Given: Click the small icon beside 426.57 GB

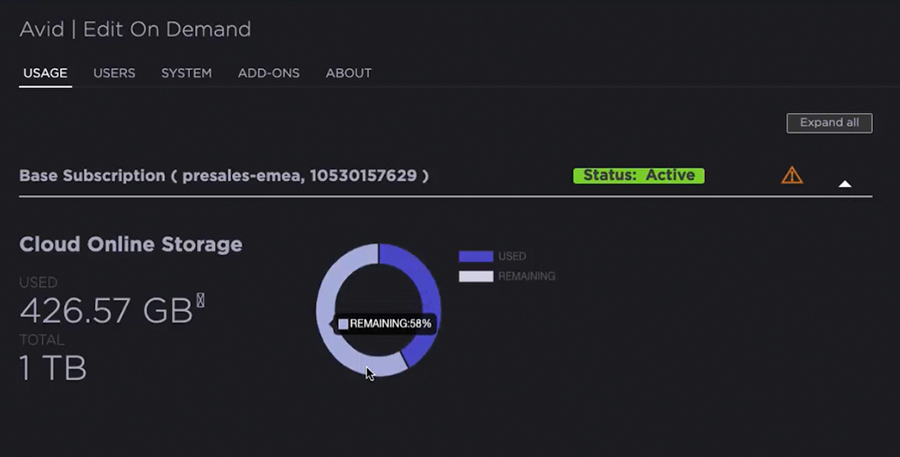Looking at the screenshot, I should [x=200, y=300].
